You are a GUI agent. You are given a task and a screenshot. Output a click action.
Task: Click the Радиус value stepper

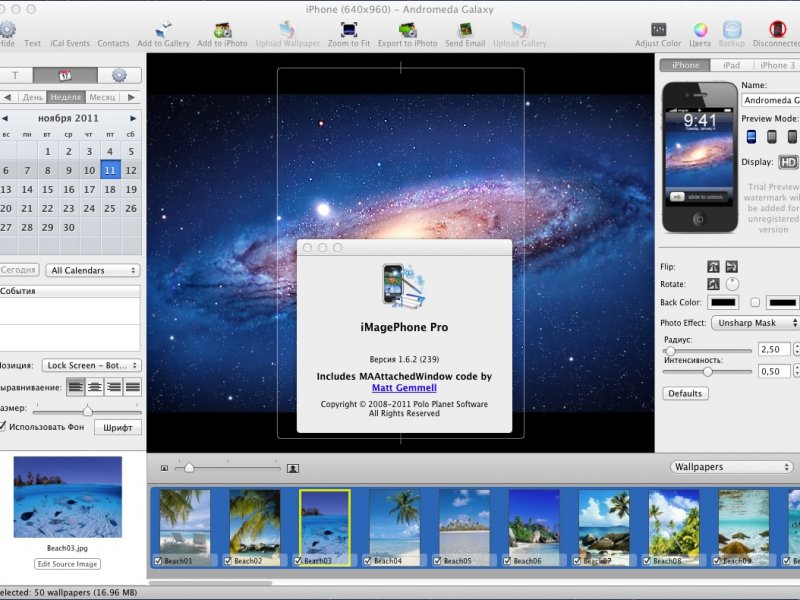(796, 349)
